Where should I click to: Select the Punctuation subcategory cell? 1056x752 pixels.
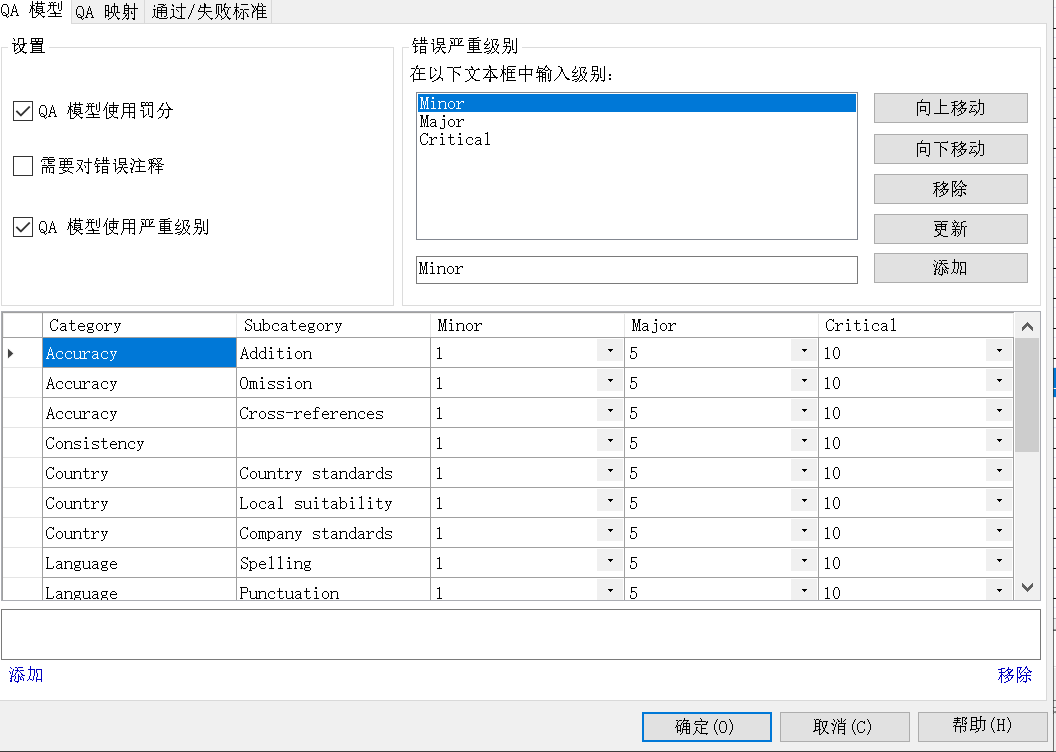pyautogui.click(x=333, y=590)
